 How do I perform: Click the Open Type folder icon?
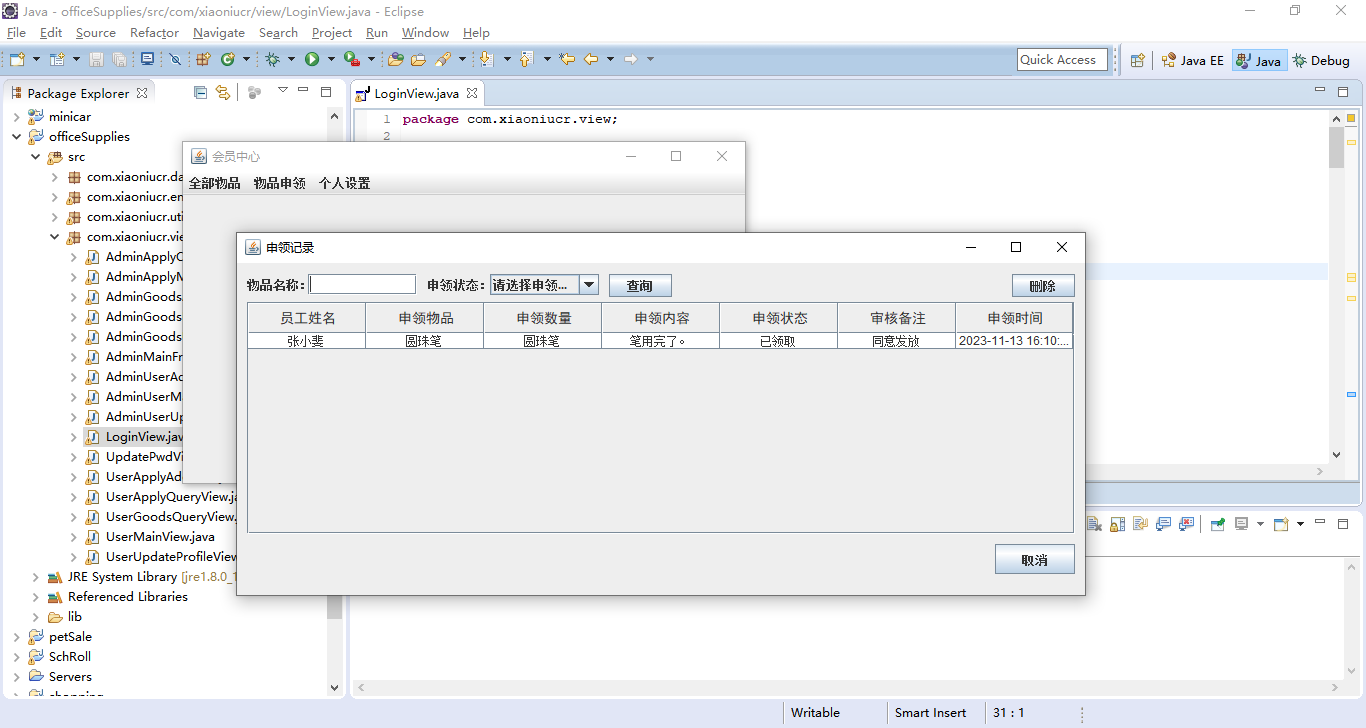pos(396,60)
